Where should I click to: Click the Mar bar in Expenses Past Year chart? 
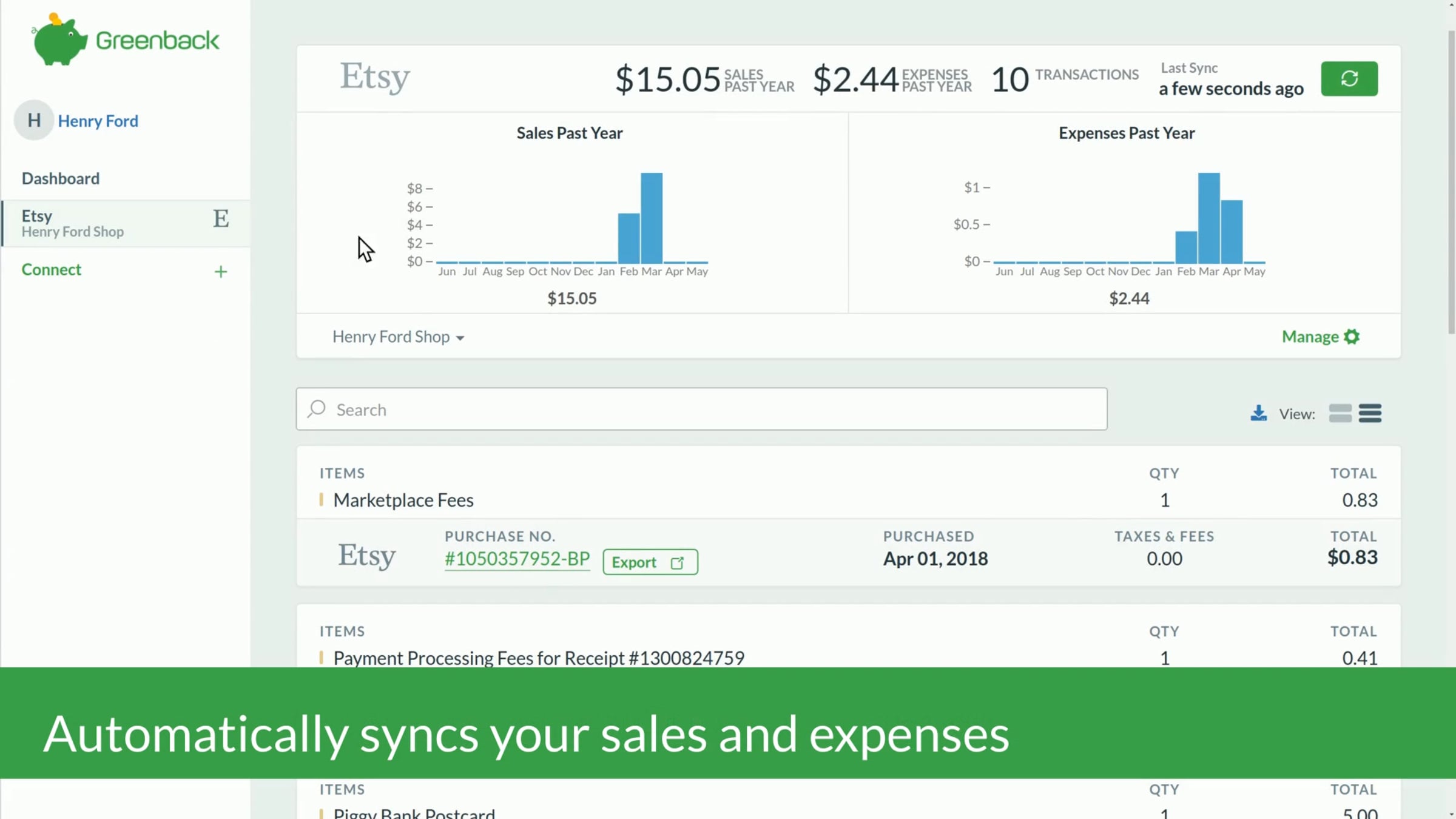(1208, 218)
